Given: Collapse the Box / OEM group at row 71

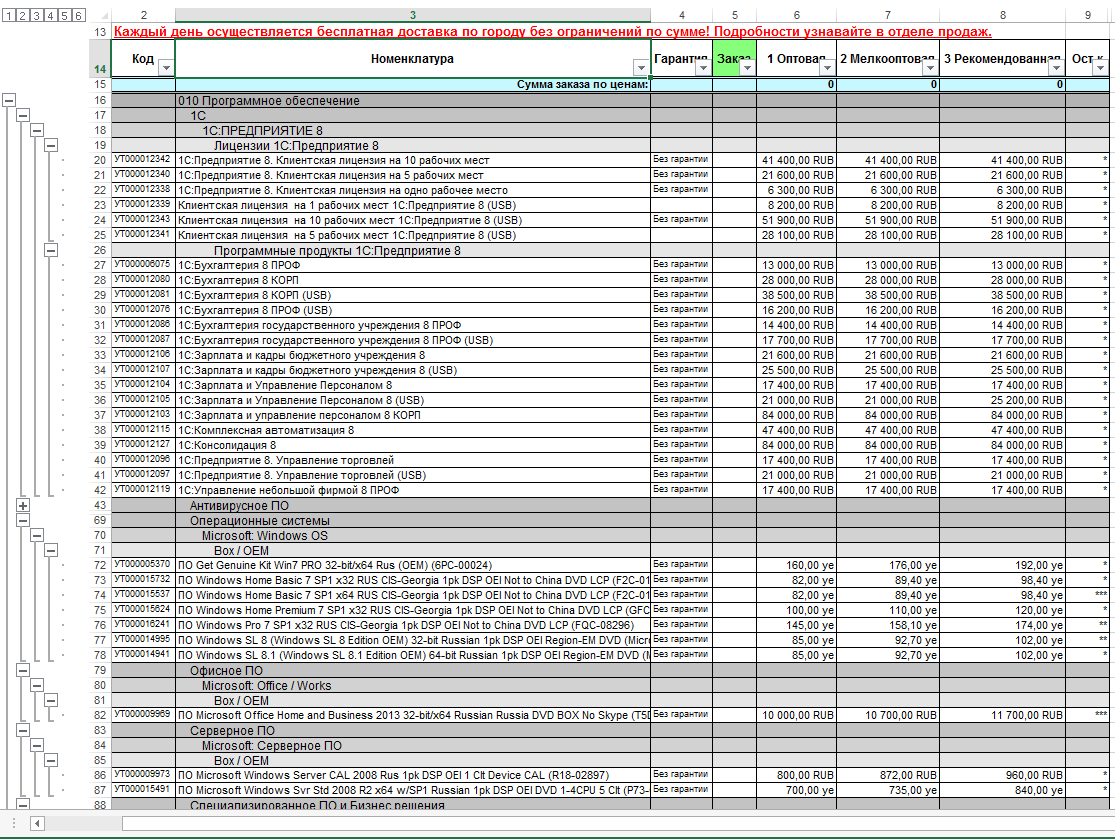Looking at the screenshot, I should 51,550.
